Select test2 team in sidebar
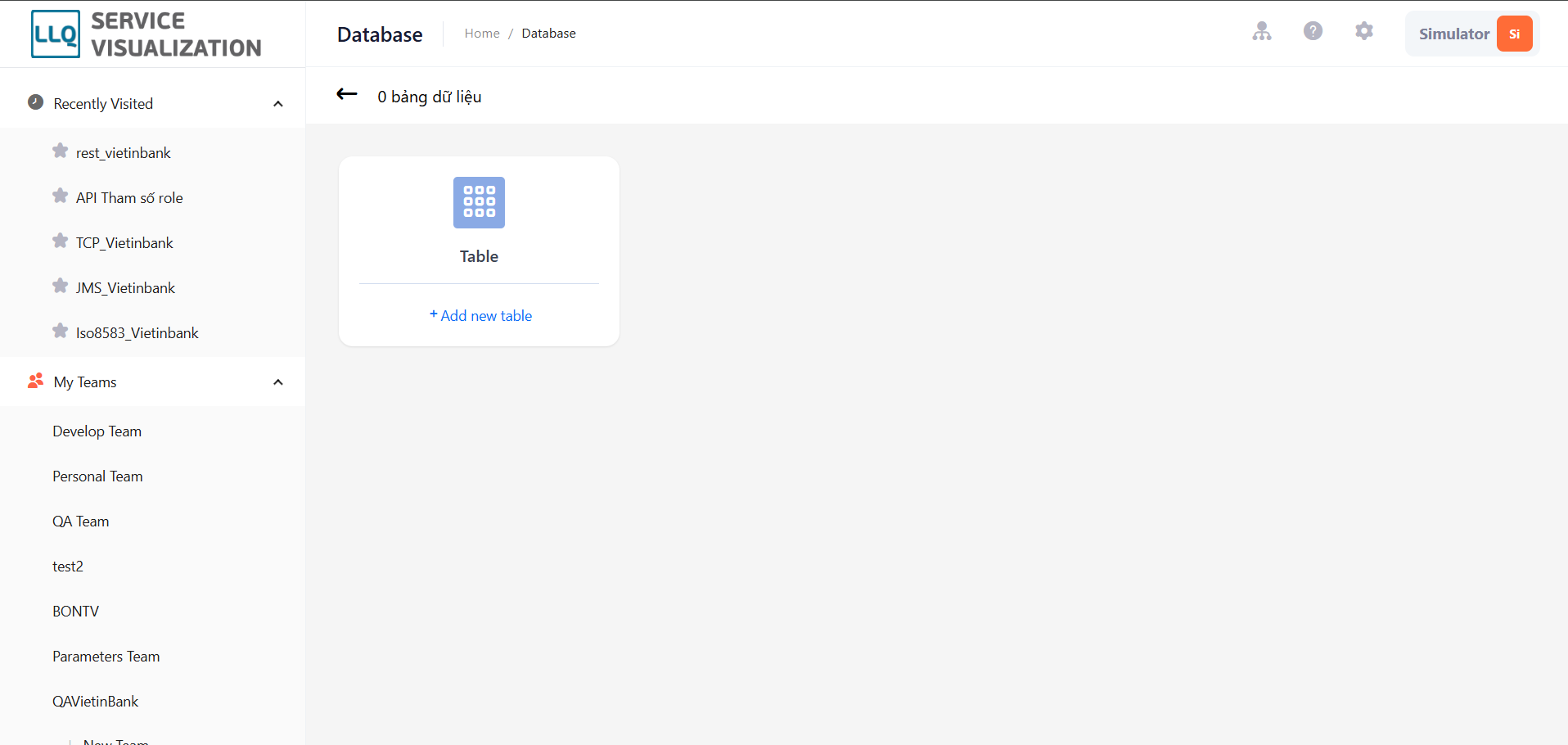The image size is (1568, 745). [x=68, y=567]
